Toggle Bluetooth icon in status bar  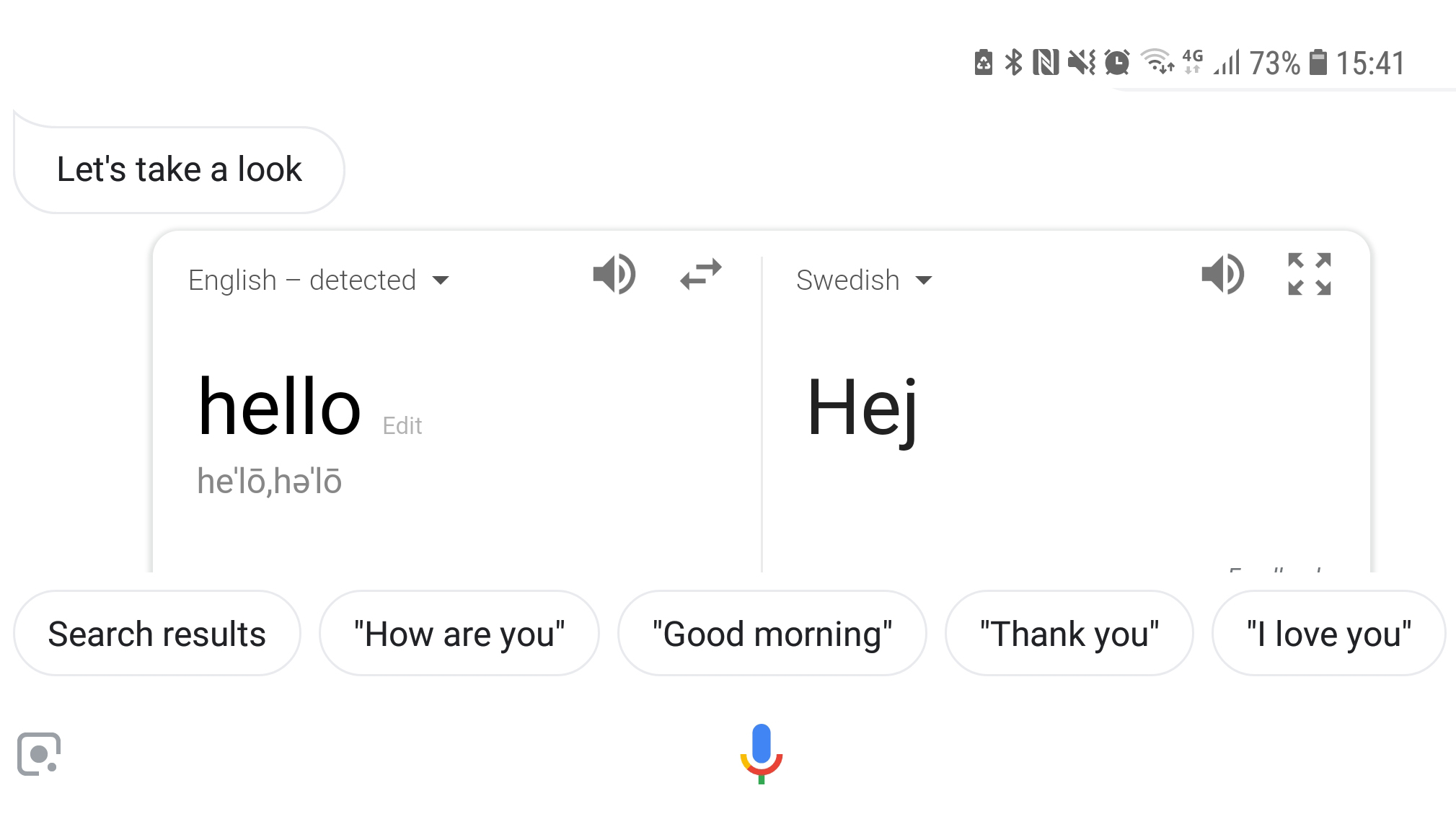click(1013, 62)
